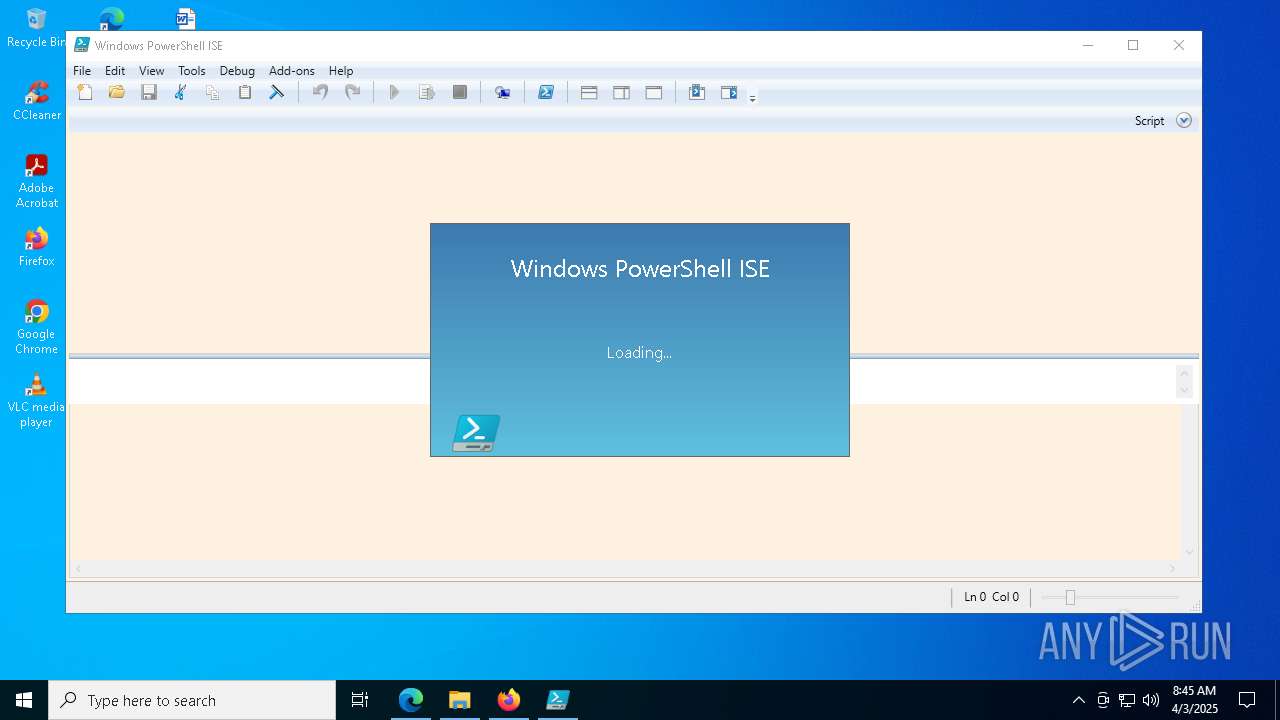
Task: Open the File menu
Action: (82, 71)
